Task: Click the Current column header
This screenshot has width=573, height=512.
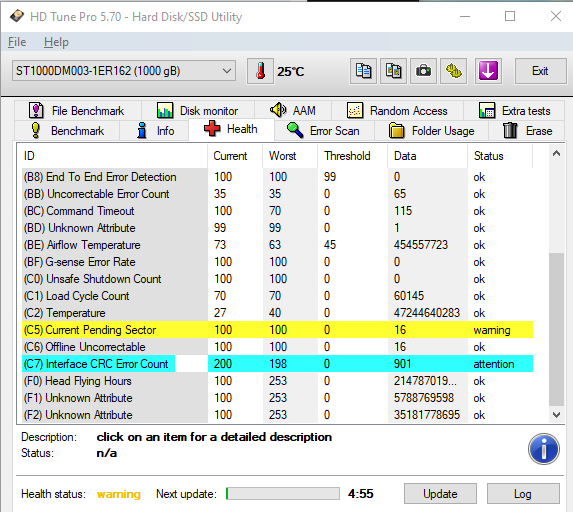Action: (x=235, y=156)
